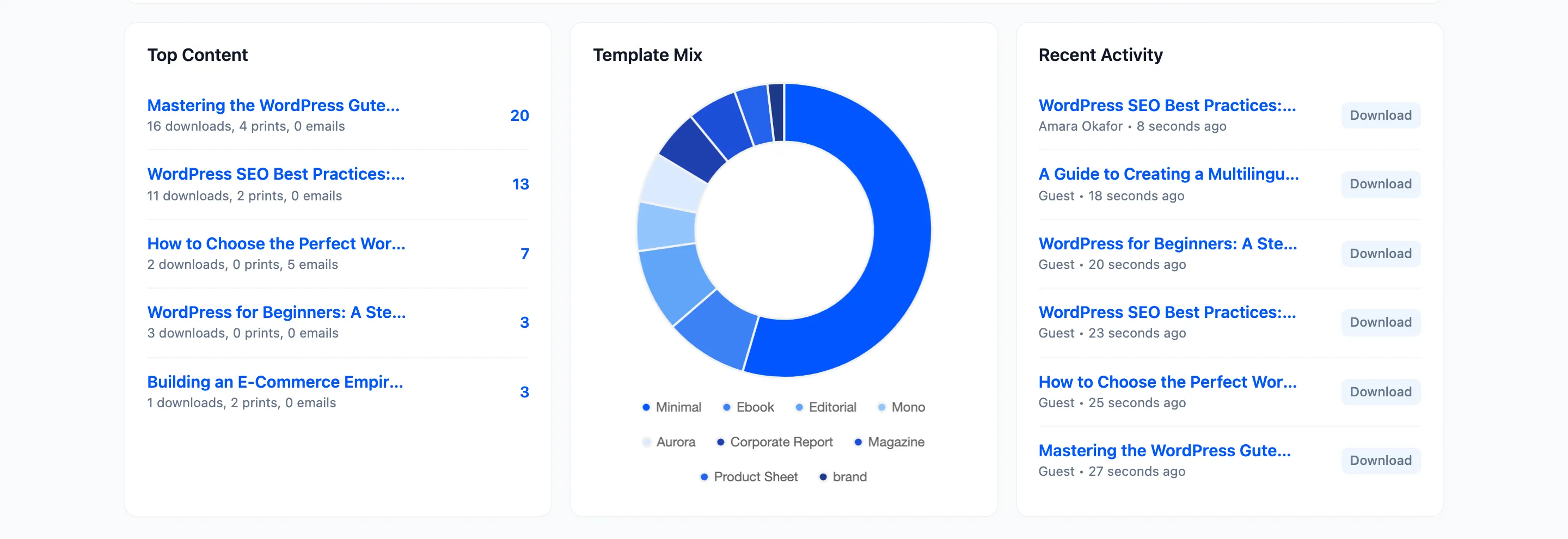Open Mastering the WordPress Gute... in Recent Activity
The height and width of the screenshot is (539, 1568).
tap(1165, 450)
